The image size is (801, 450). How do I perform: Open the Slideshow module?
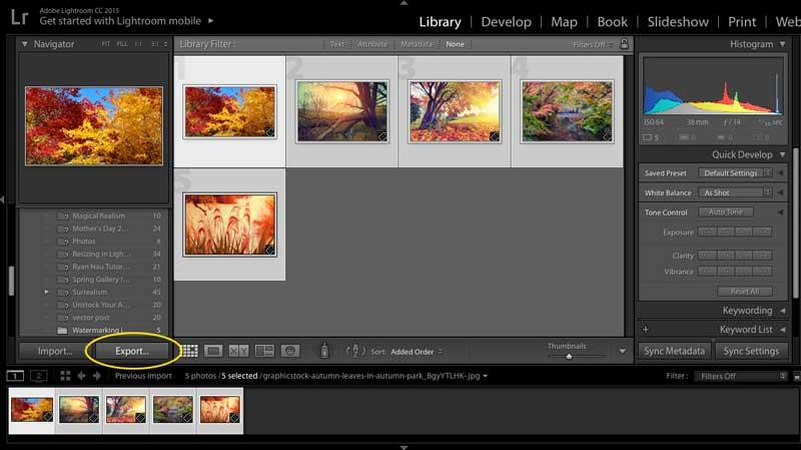click(679, 21)
